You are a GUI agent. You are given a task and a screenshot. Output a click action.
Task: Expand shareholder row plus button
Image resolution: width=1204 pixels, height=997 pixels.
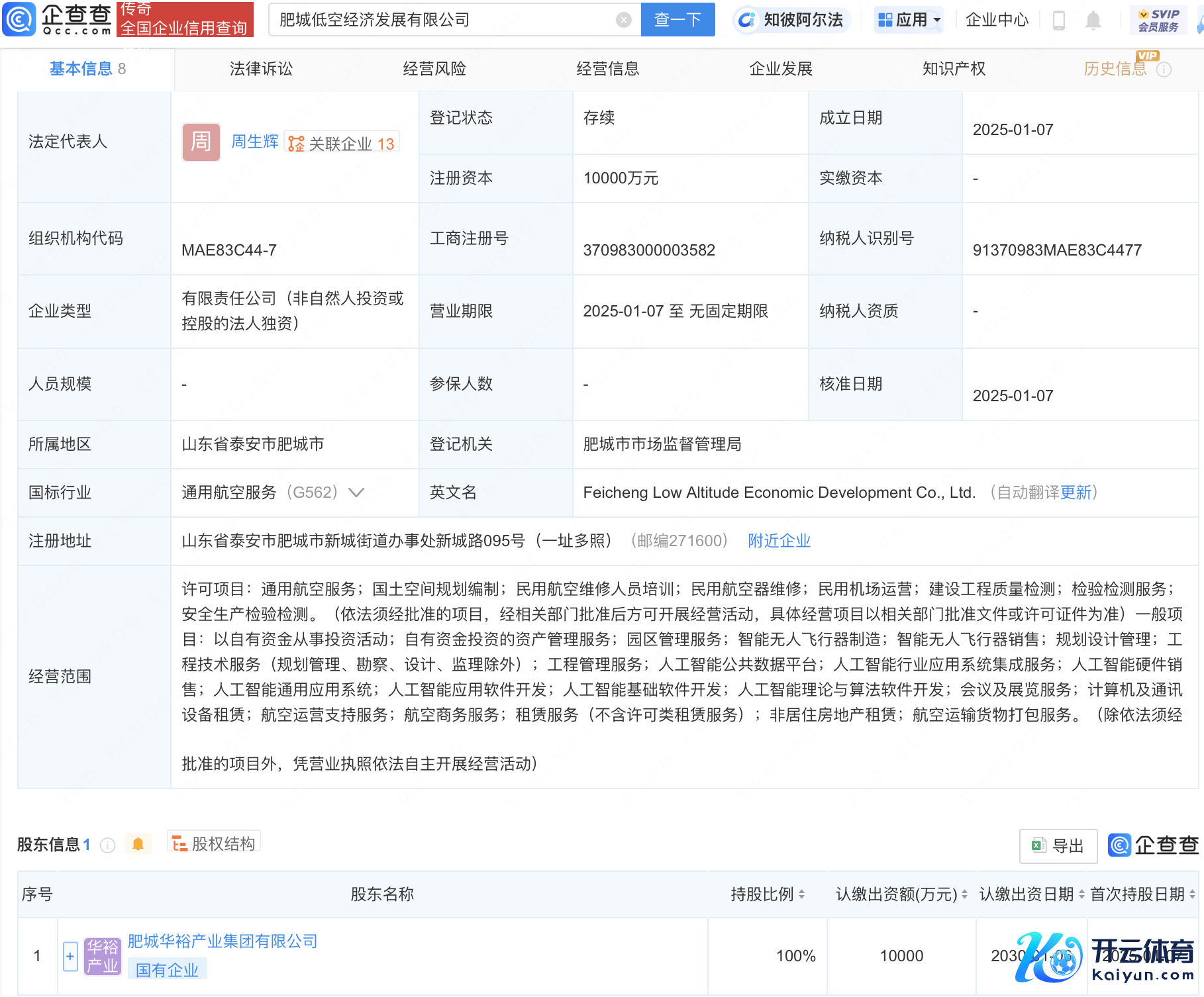click(x=70, y=956)
